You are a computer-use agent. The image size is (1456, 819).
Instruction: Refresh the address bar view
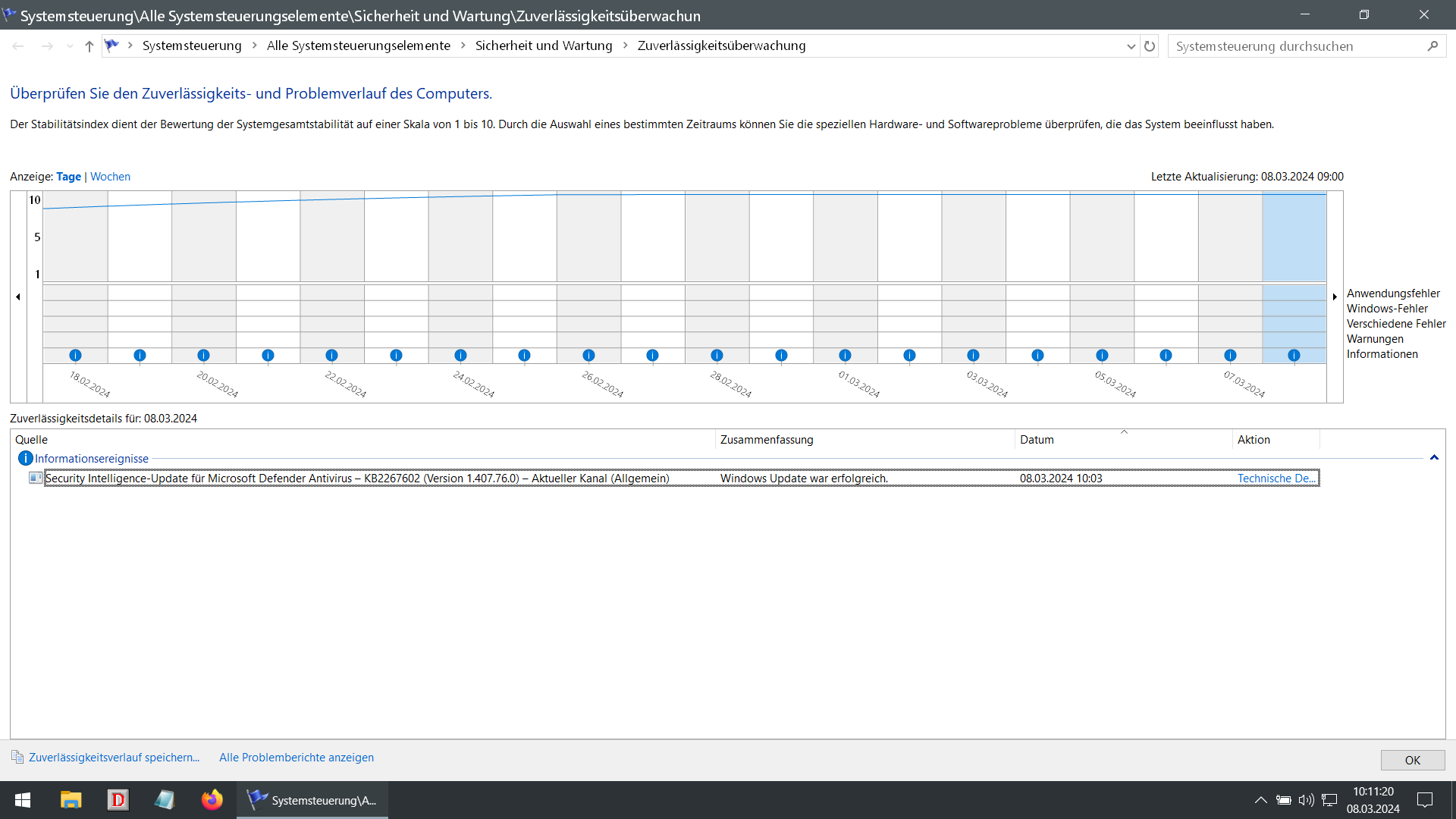pos(1150,46)
